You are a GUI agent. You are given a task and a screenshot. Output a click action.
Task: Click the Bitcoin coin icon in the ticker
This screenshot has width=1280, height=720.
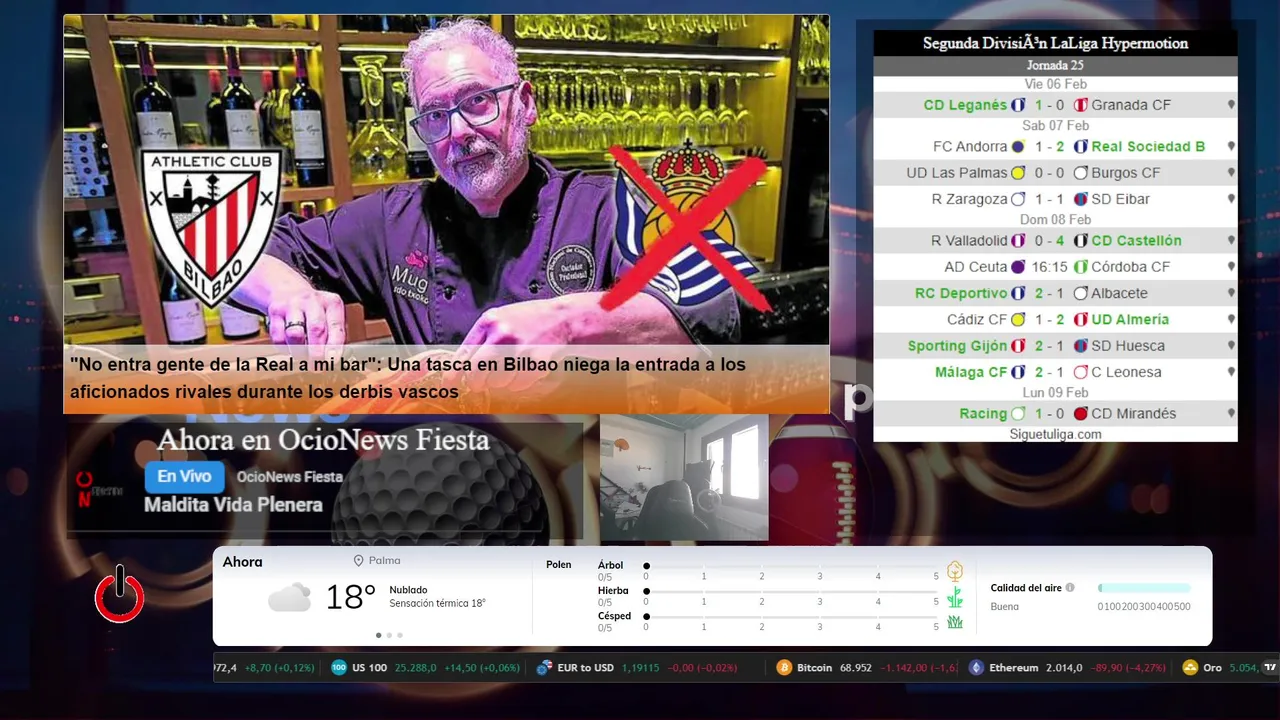click(x=784, y=668)
